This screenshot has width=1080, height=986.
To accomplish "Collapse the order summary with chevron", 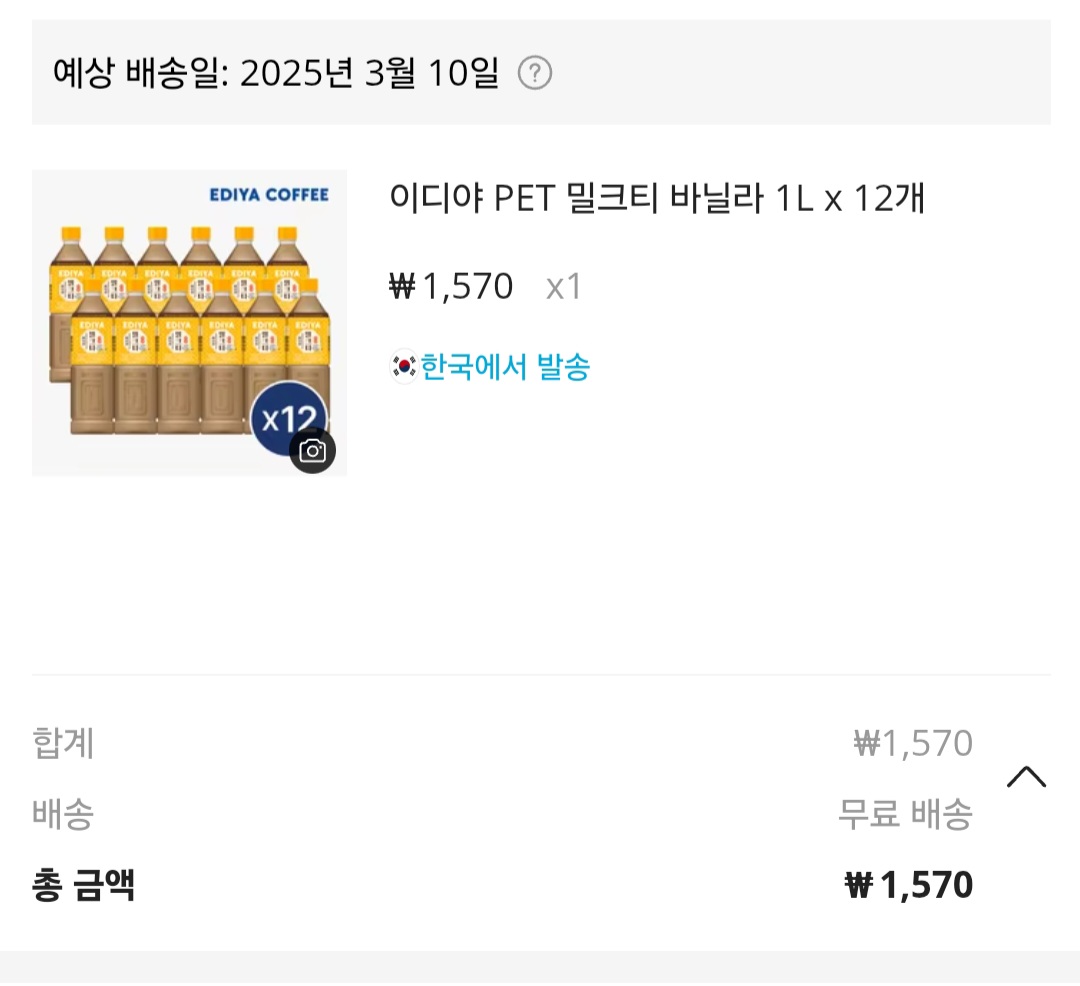I will tap(1026, 777).
